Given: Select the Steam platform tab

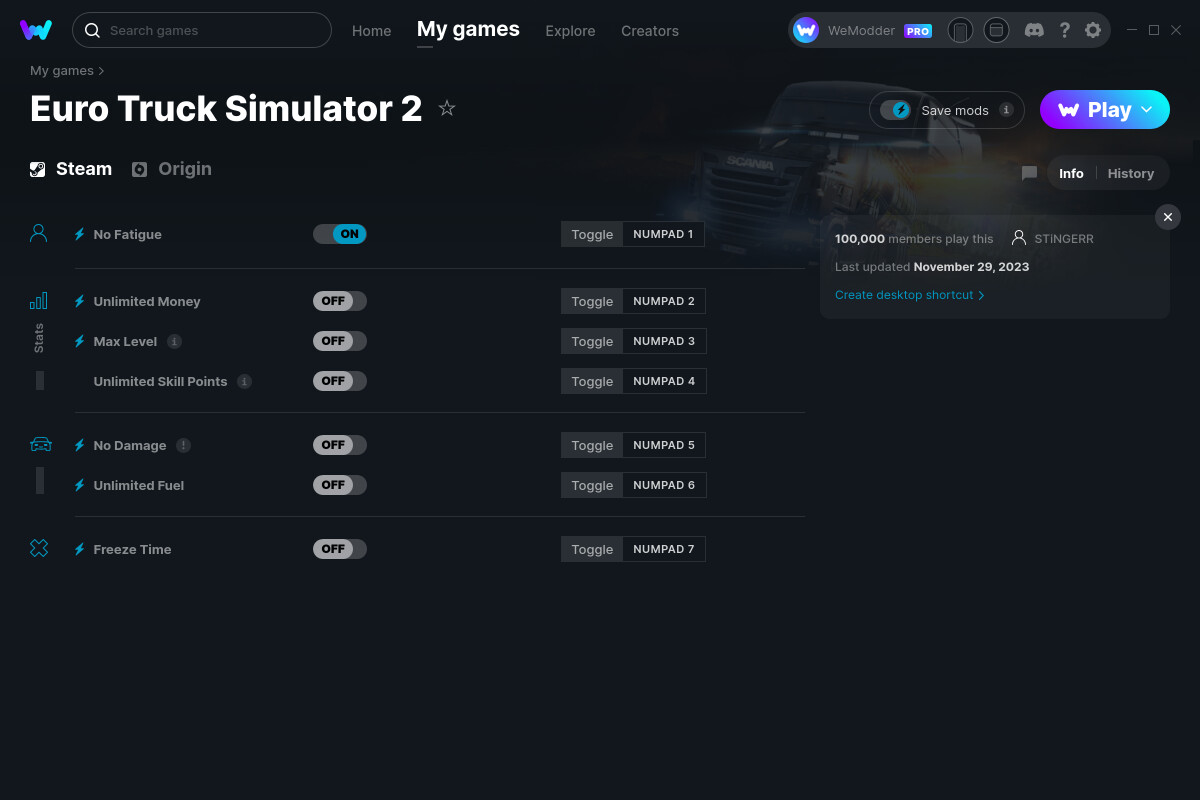Looking at the screenshot, I should pyautogui.click(x=71, y=169).
